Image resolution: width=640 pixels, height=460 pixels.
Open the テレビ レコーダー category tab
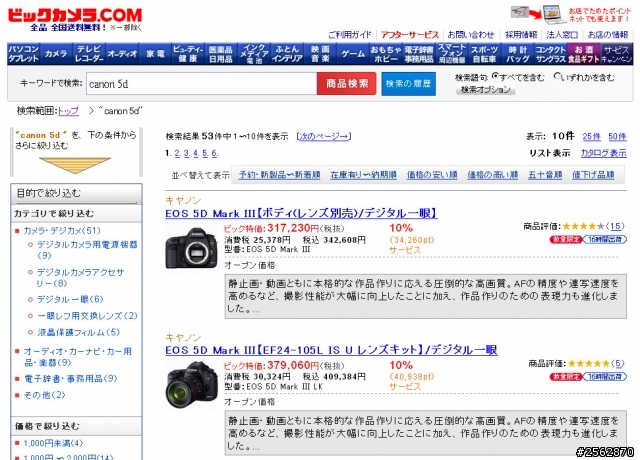pos(89,54)
